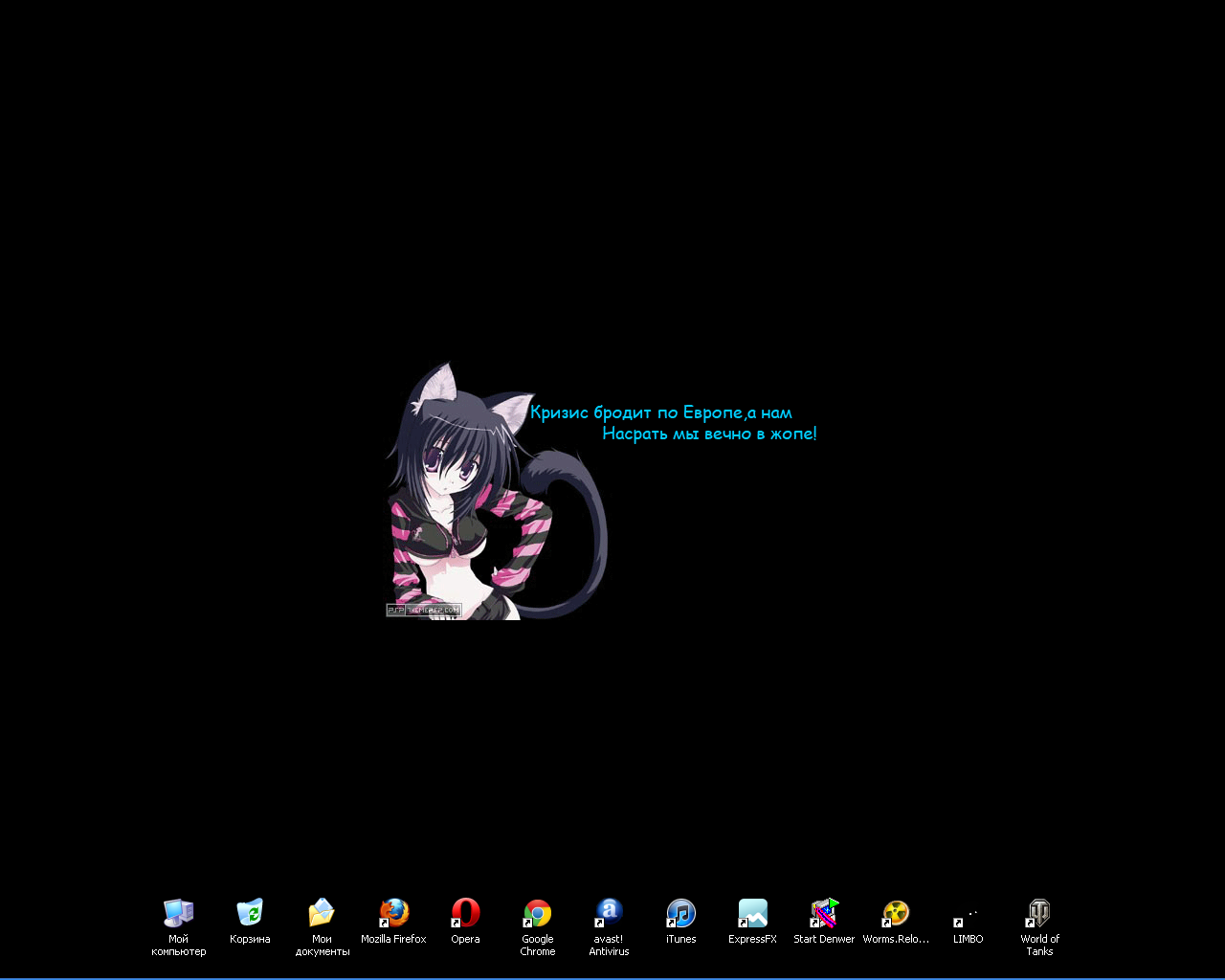Screen dimensions: 1225x980
Task: Launch Mozilla Firefox from the desktop
Action: (x=393, y=913)
